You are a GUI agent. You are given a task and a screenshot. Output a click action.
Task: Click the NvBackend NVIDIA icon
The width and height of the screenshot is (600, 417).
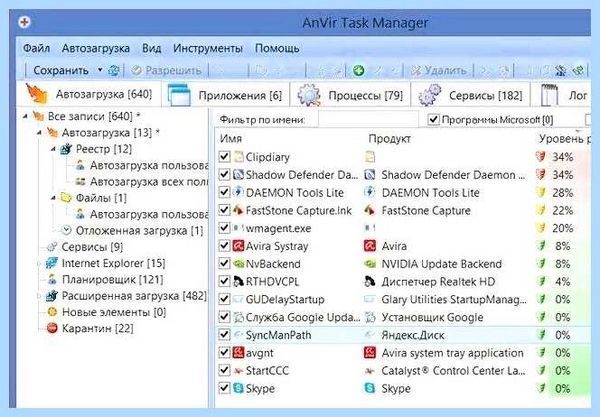coord(239,264)
